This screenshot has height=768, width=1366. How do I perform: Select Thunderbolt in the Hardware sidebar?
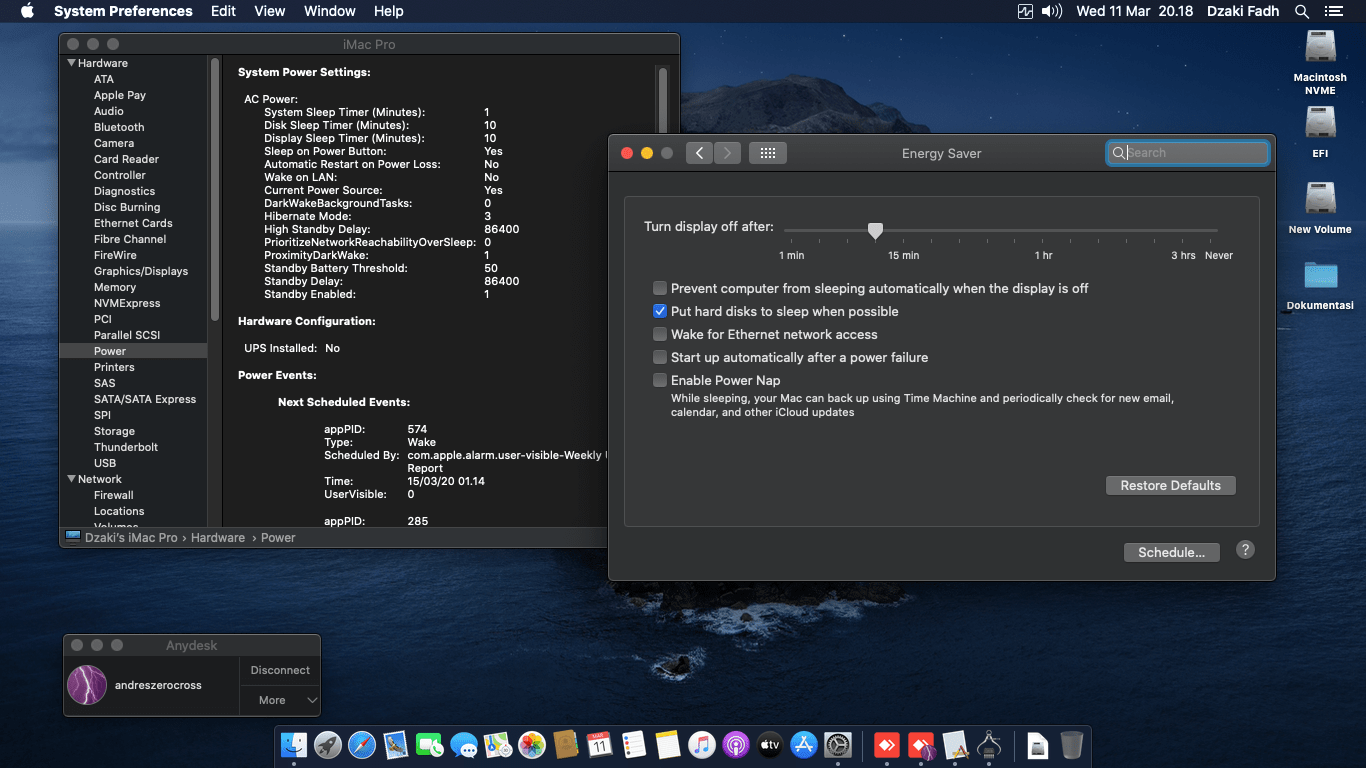tap(124, 446)
